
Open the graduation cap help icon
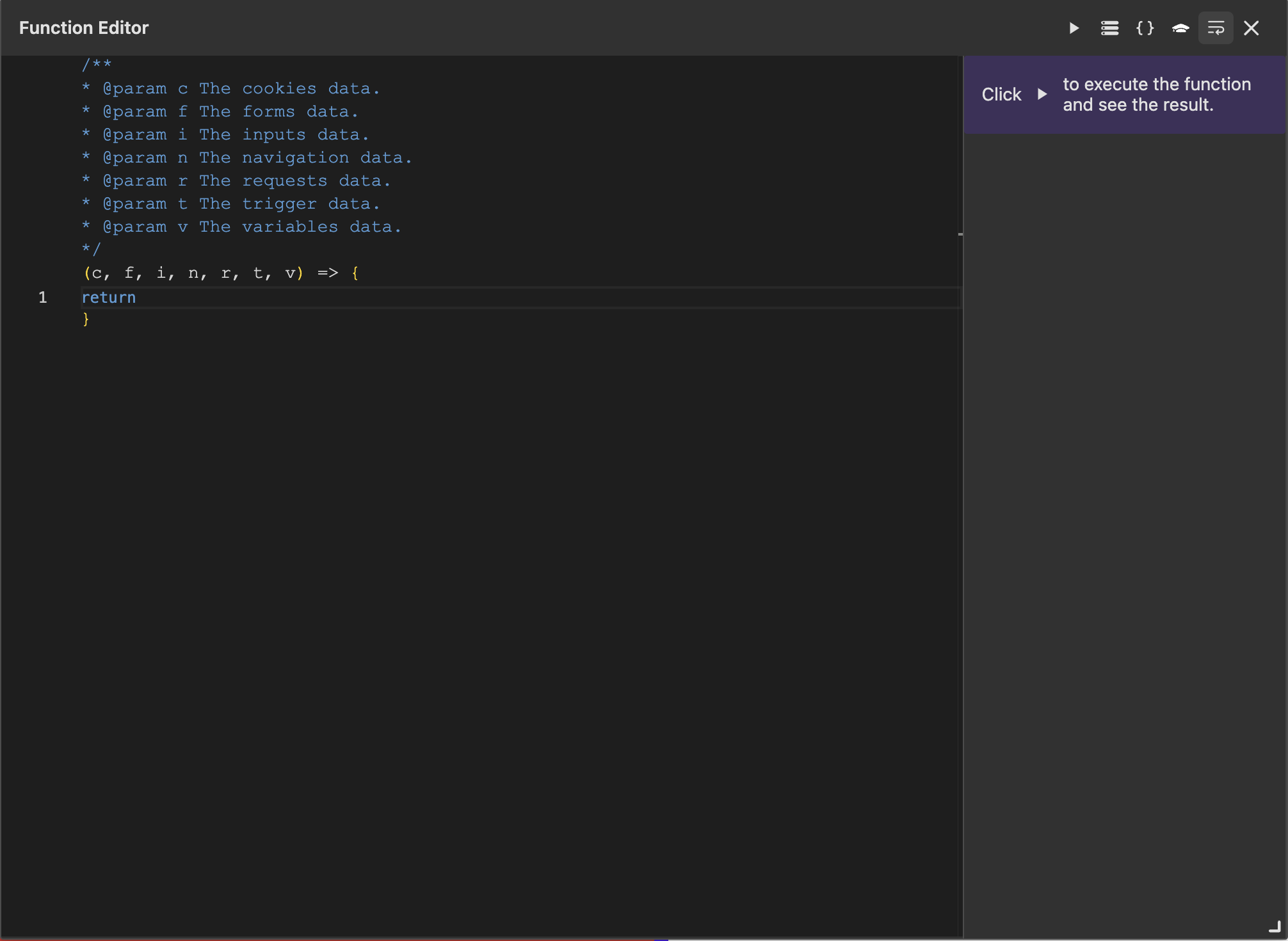(x=1180, y=28)
